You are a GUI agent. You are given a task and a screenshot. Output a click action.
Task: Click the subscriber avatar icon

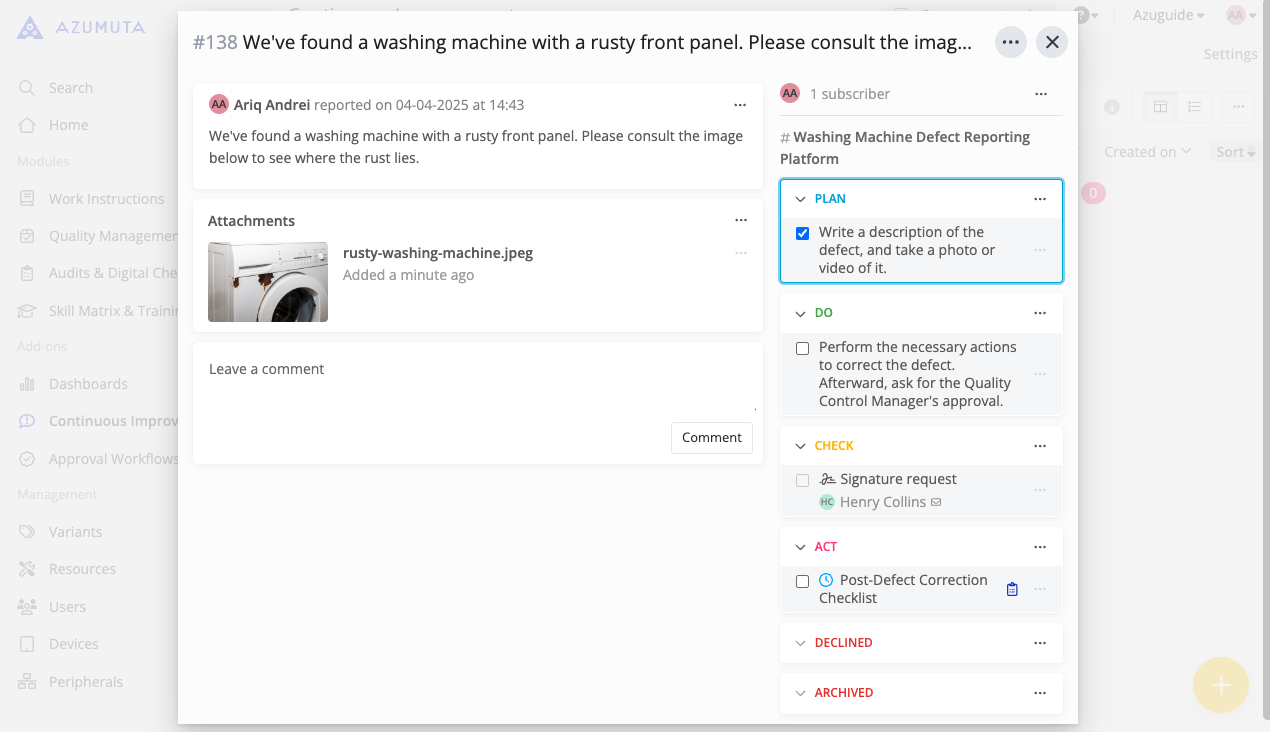[x=790, y=93]
